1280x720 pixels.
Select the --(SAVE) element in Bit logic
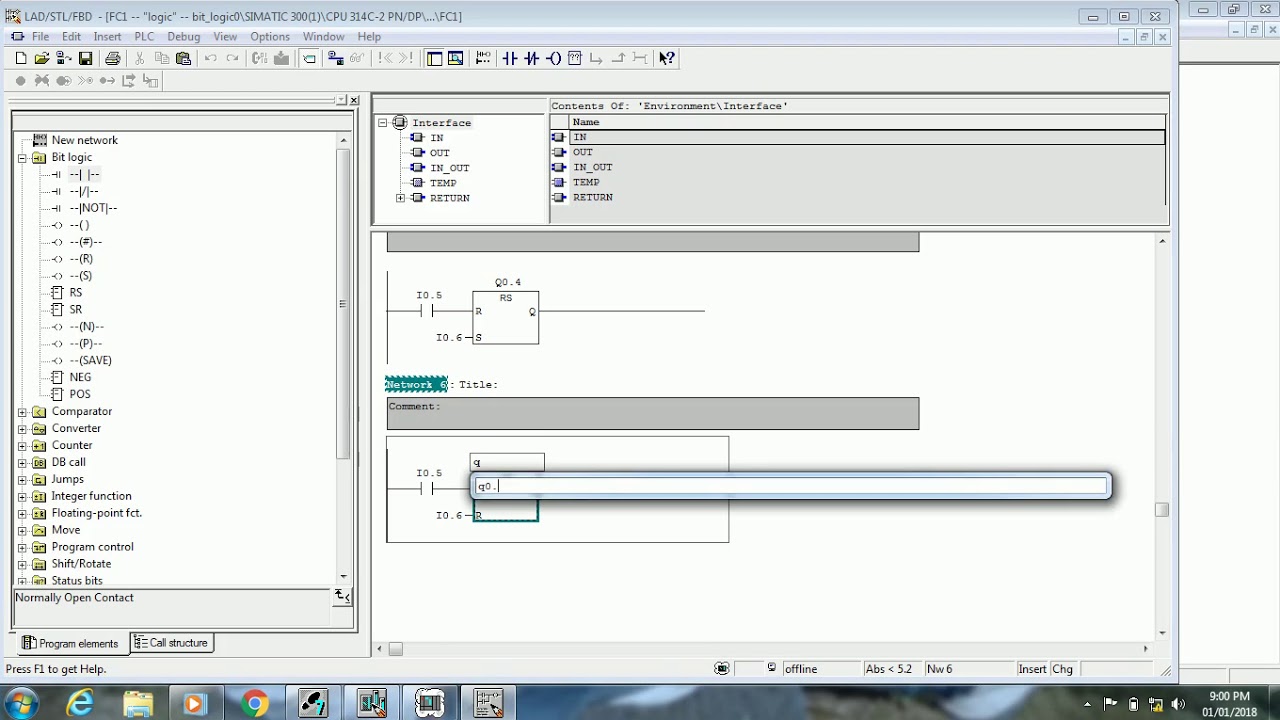[91, 360]
